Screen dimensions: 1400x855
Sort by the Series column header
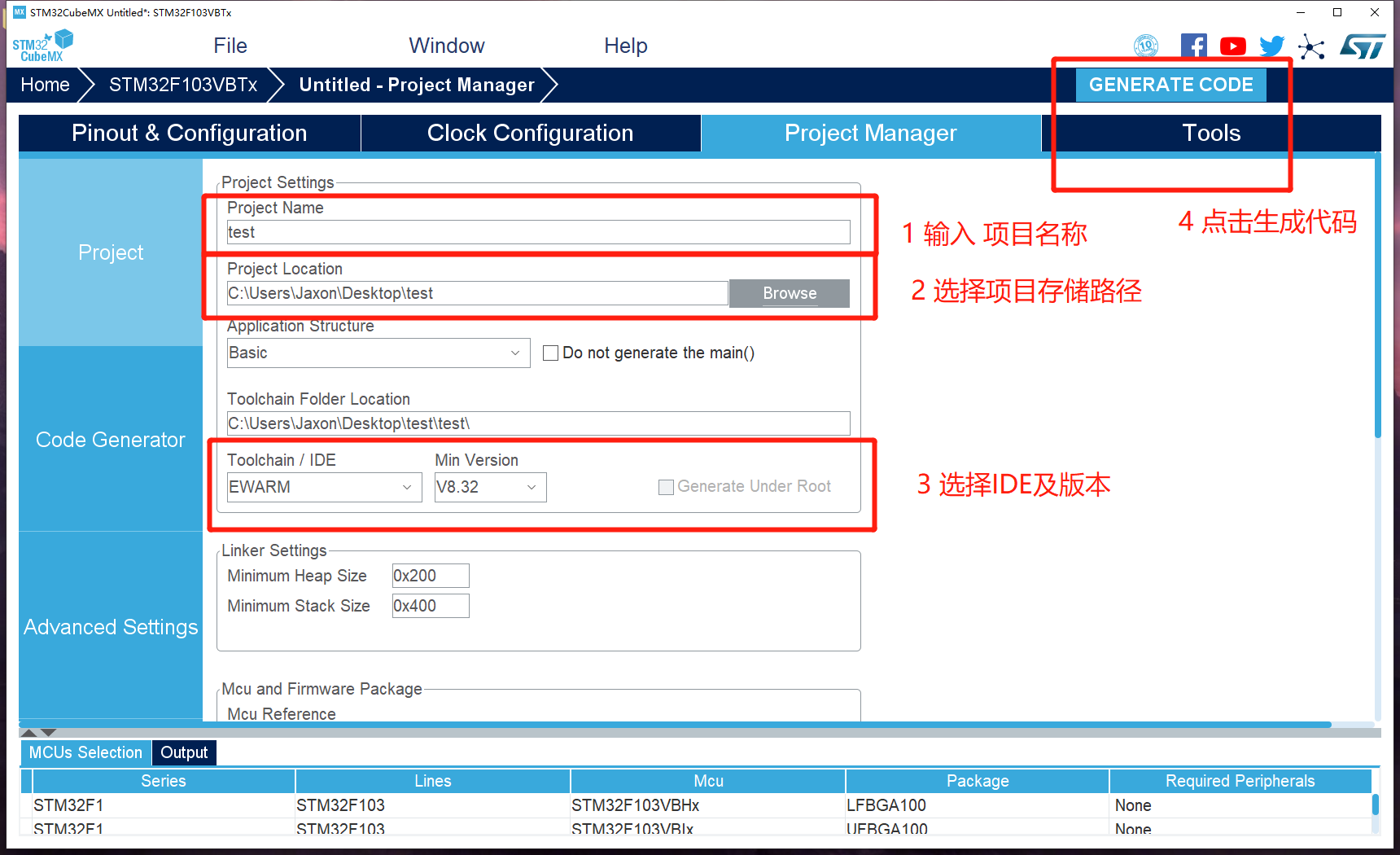pyautogui.click(x=164, y=781)
